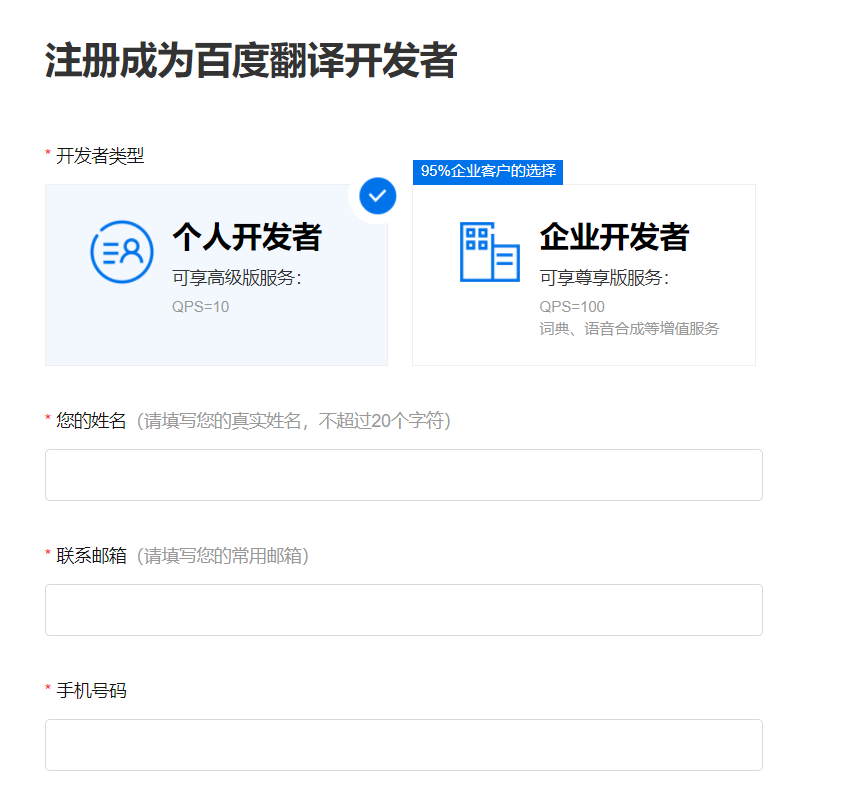
Task: Click the QPS=100 text on enterprise card
Action: (570, 307)
